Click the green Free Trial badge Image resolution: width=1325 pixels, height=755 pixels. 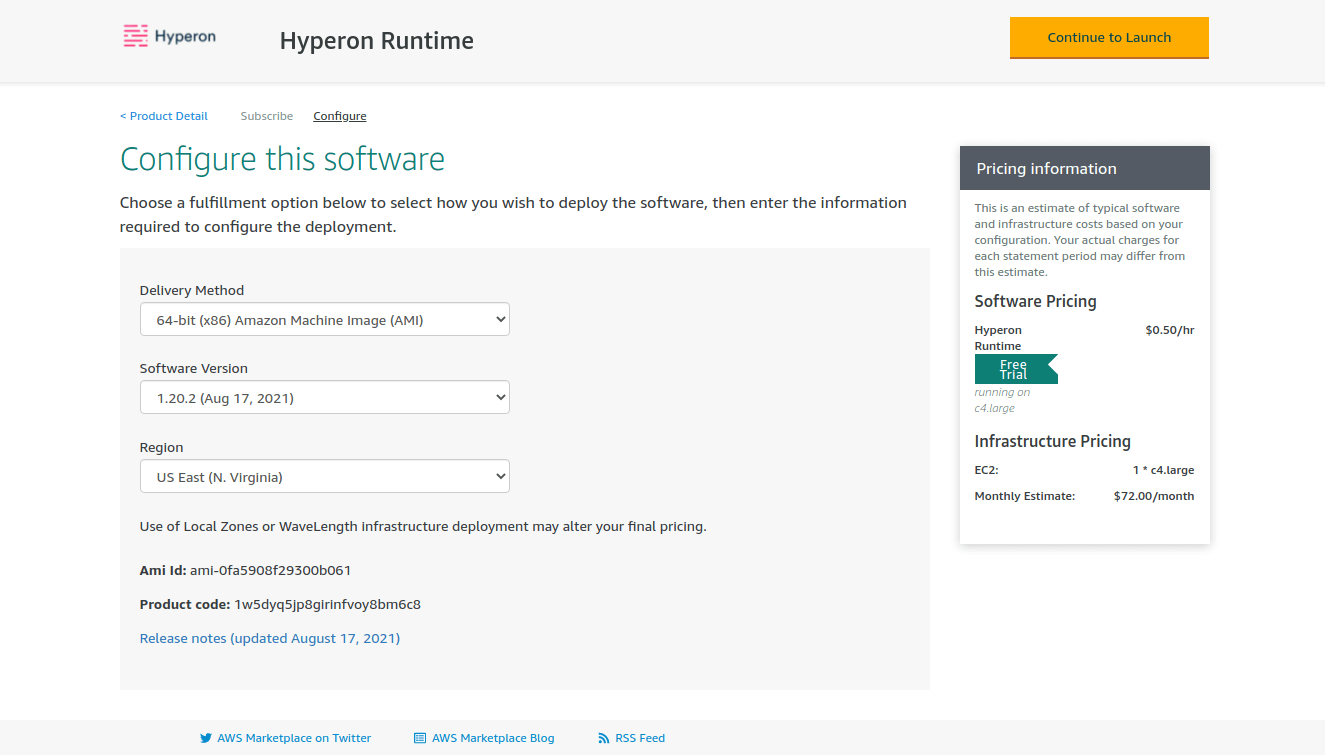1015,369
